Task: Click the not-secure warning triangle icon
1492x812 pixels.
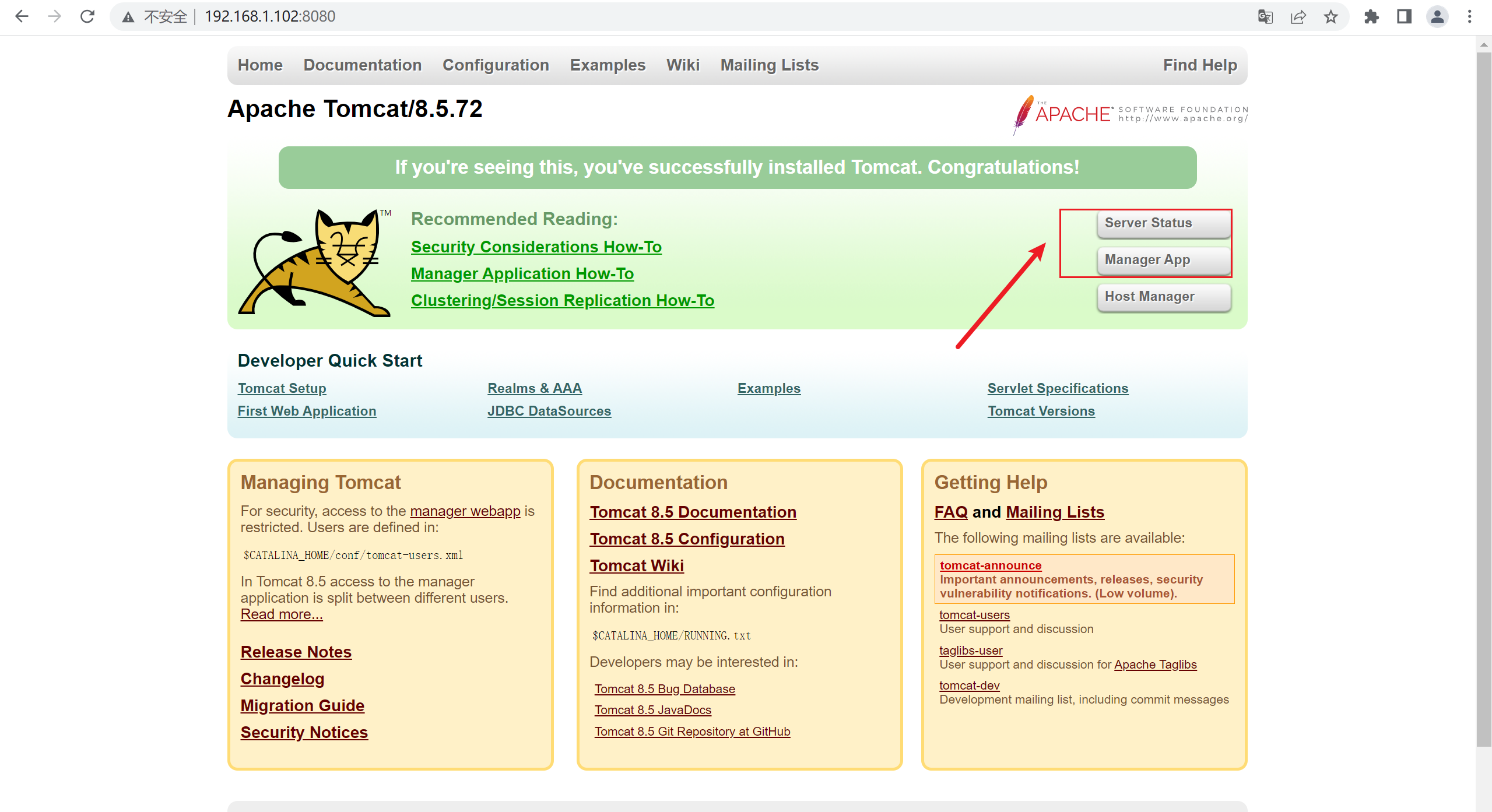Action: tap(128, 17)
